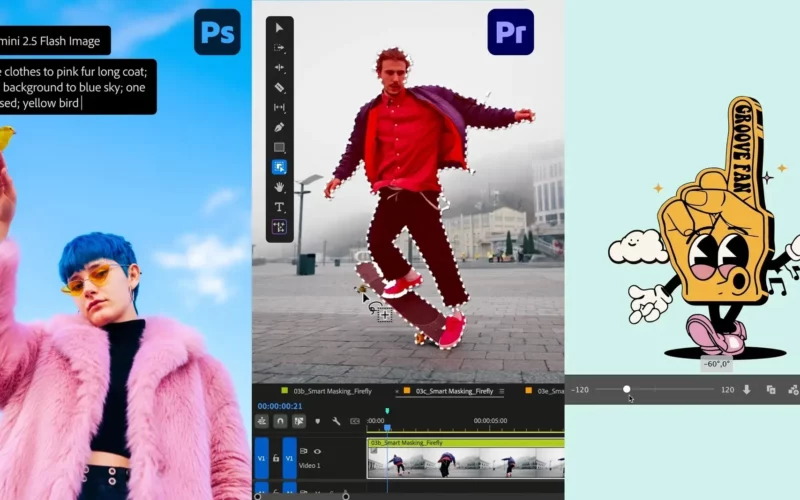Click the rotation slider handle
This screenshot has height=500, width=800.
coord(627,389)
